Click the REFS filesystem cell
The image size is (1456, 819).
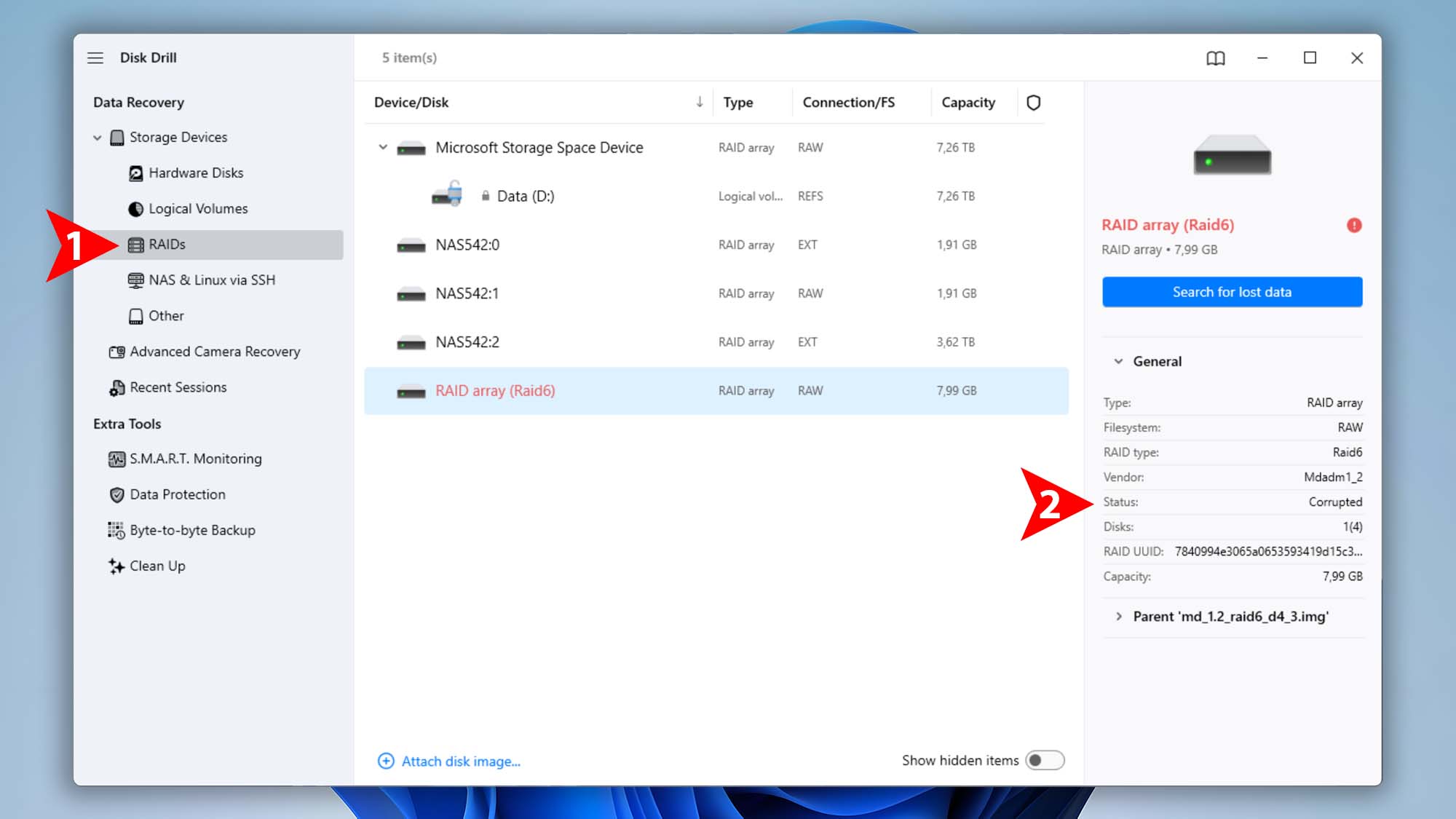(x=810, y=197)
